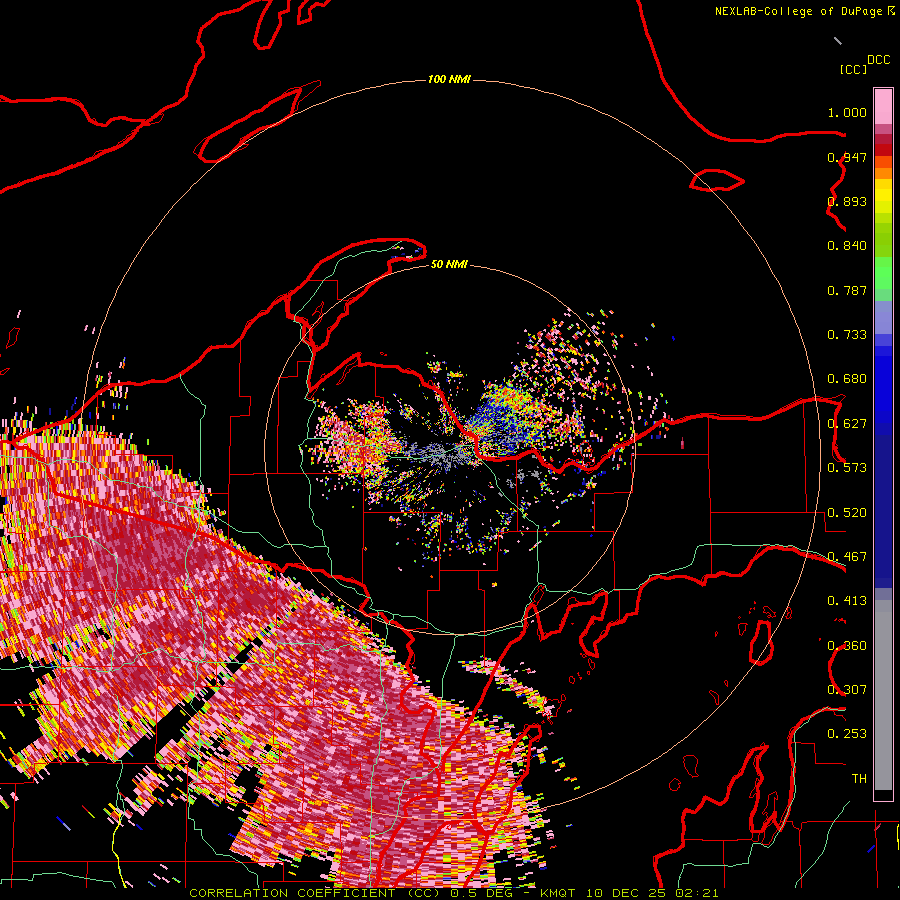
Task: Click the 1.000 value on color scale
Action: coord(847,112)
